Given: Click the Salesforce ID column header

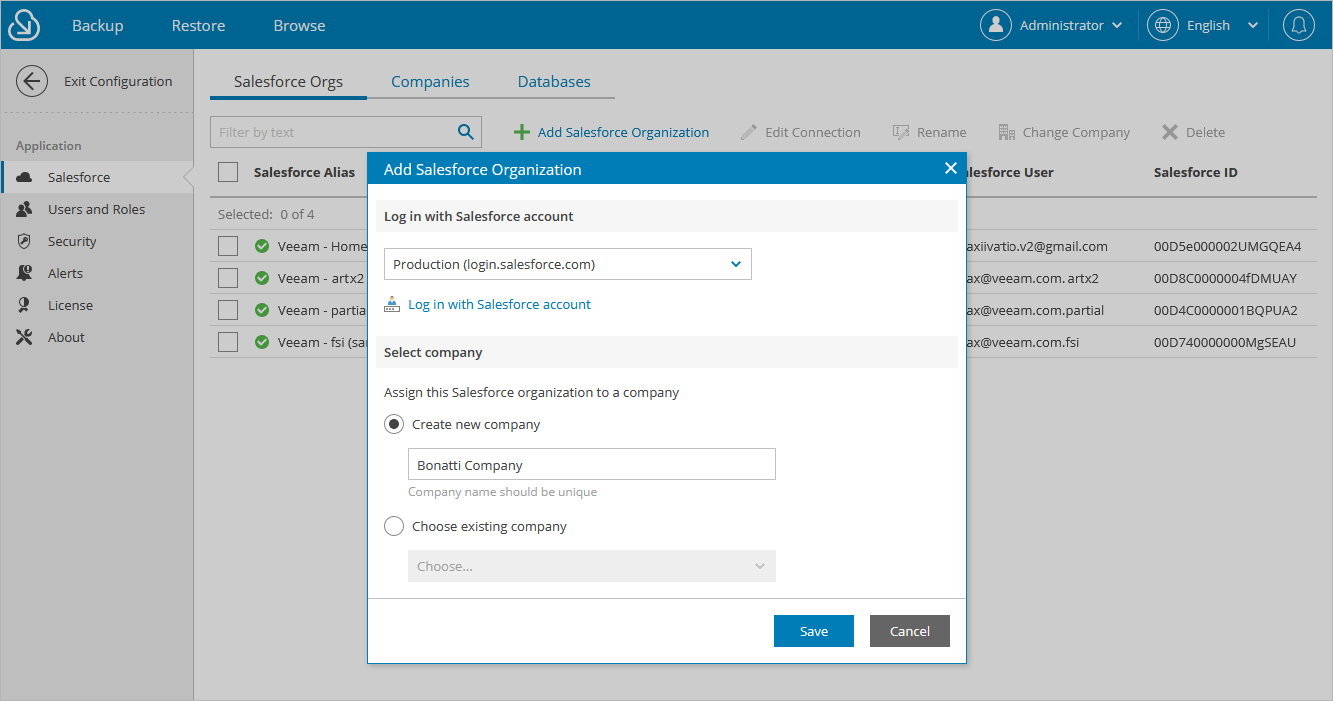Looking at the screenshot, I should 1195,172.
